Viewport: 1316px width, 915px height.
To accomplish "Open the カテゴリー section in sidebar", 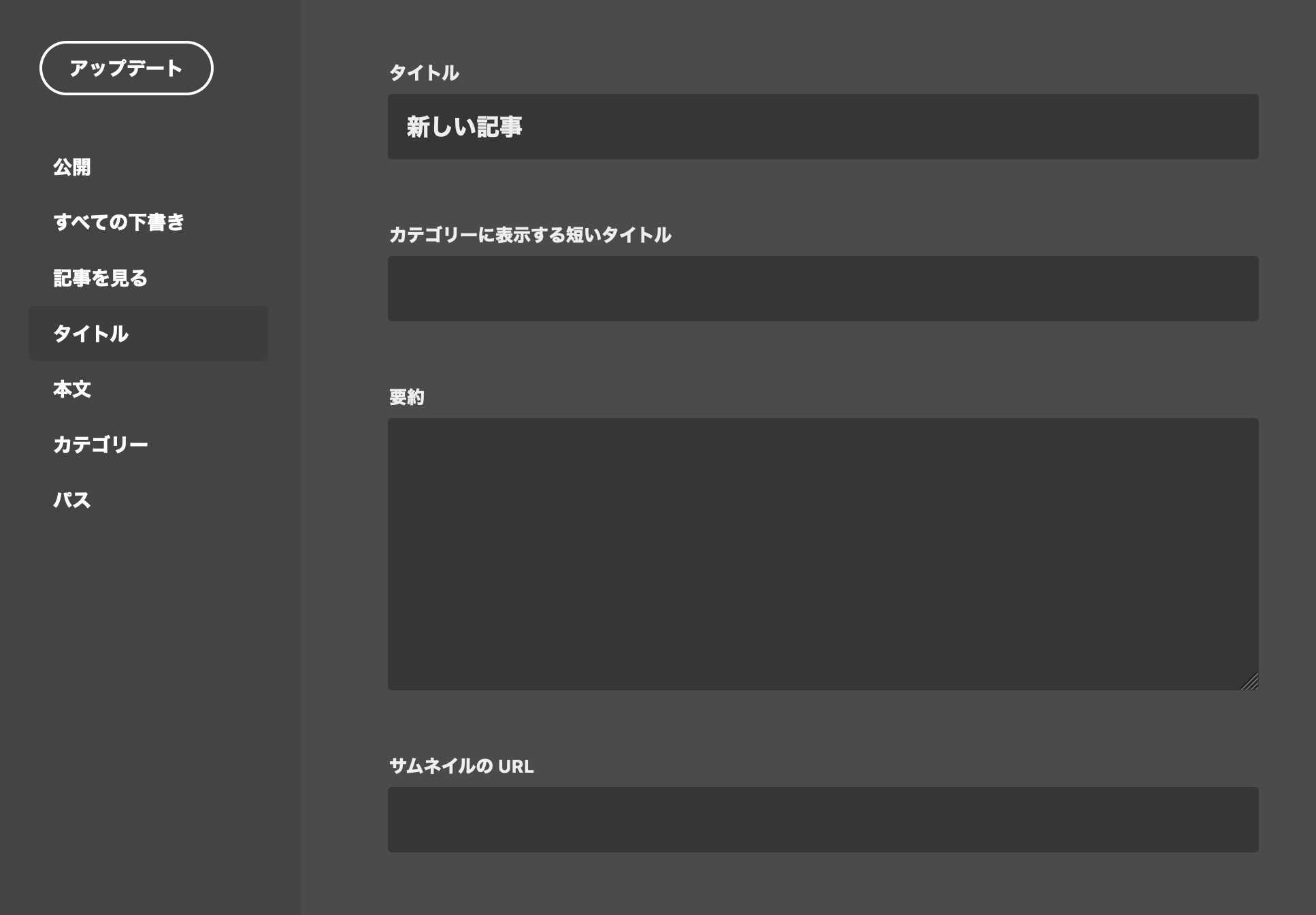I will 101,445.
